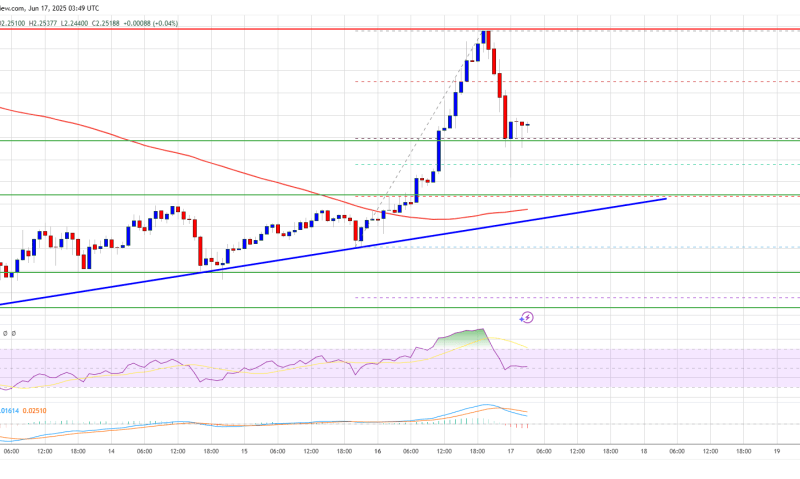800x479 pixels.
Task: Click date label 17 on time axis
Action: (x=511, y=451)
